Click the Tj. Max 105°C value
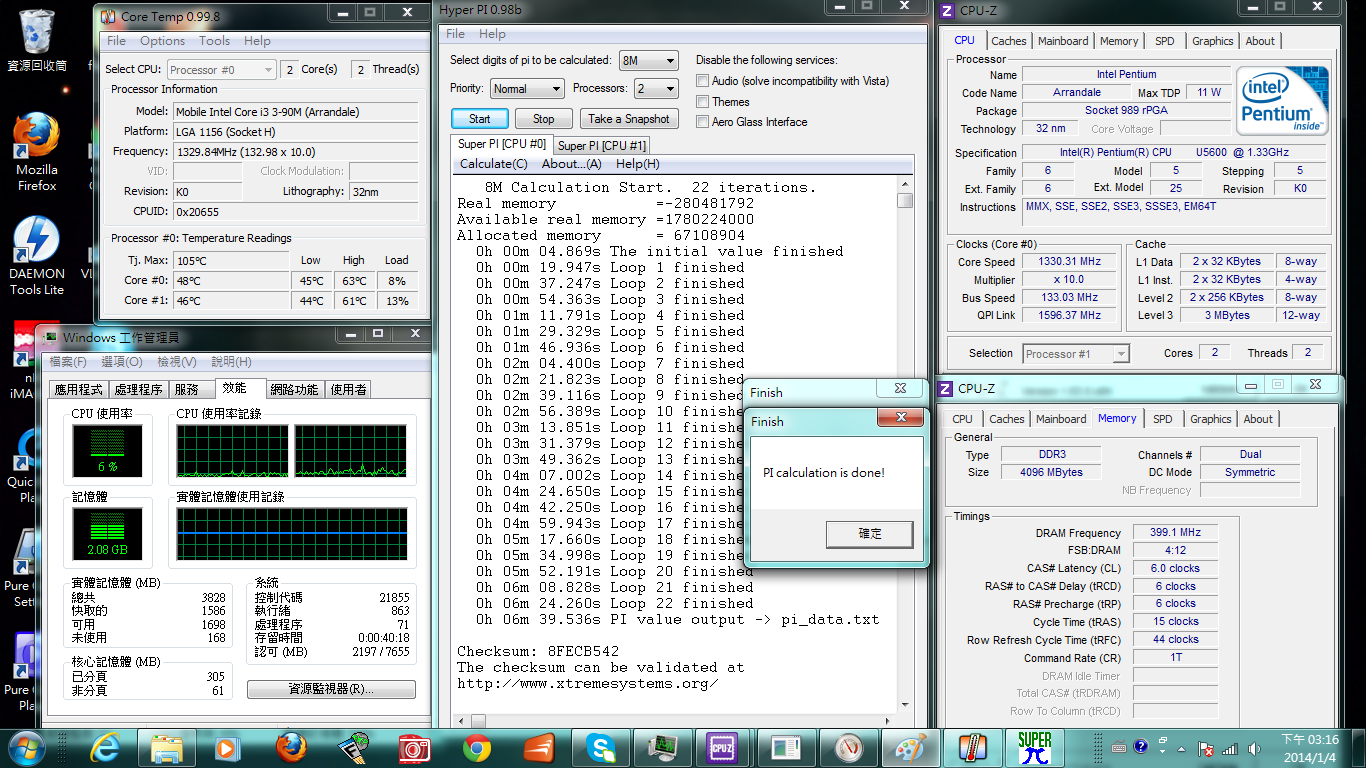1366x768 pixels. (x=233, y=260)
